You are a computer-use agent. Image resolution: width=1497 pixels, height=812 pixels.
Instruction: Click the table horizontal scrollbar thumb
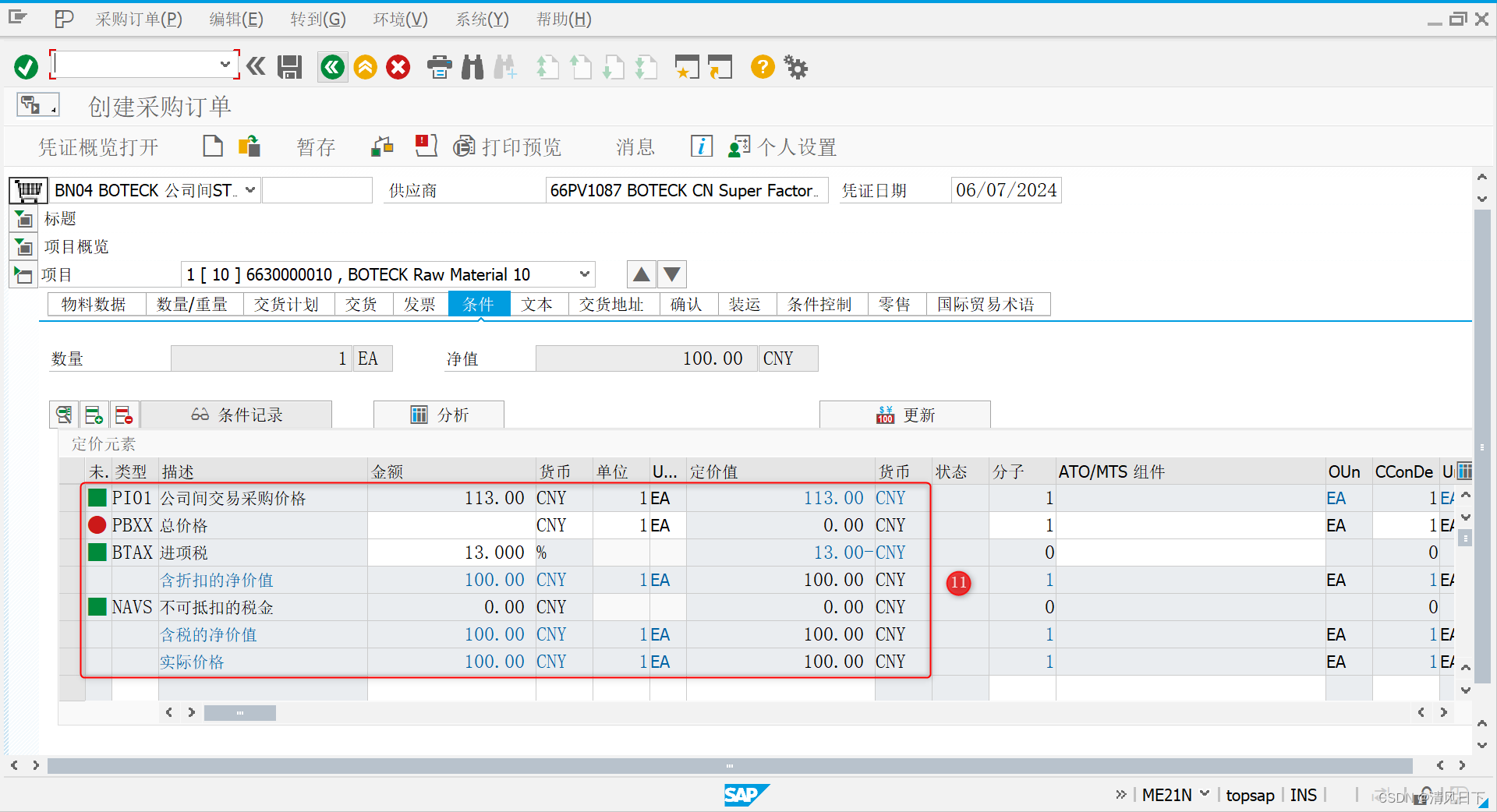(239, 712)
